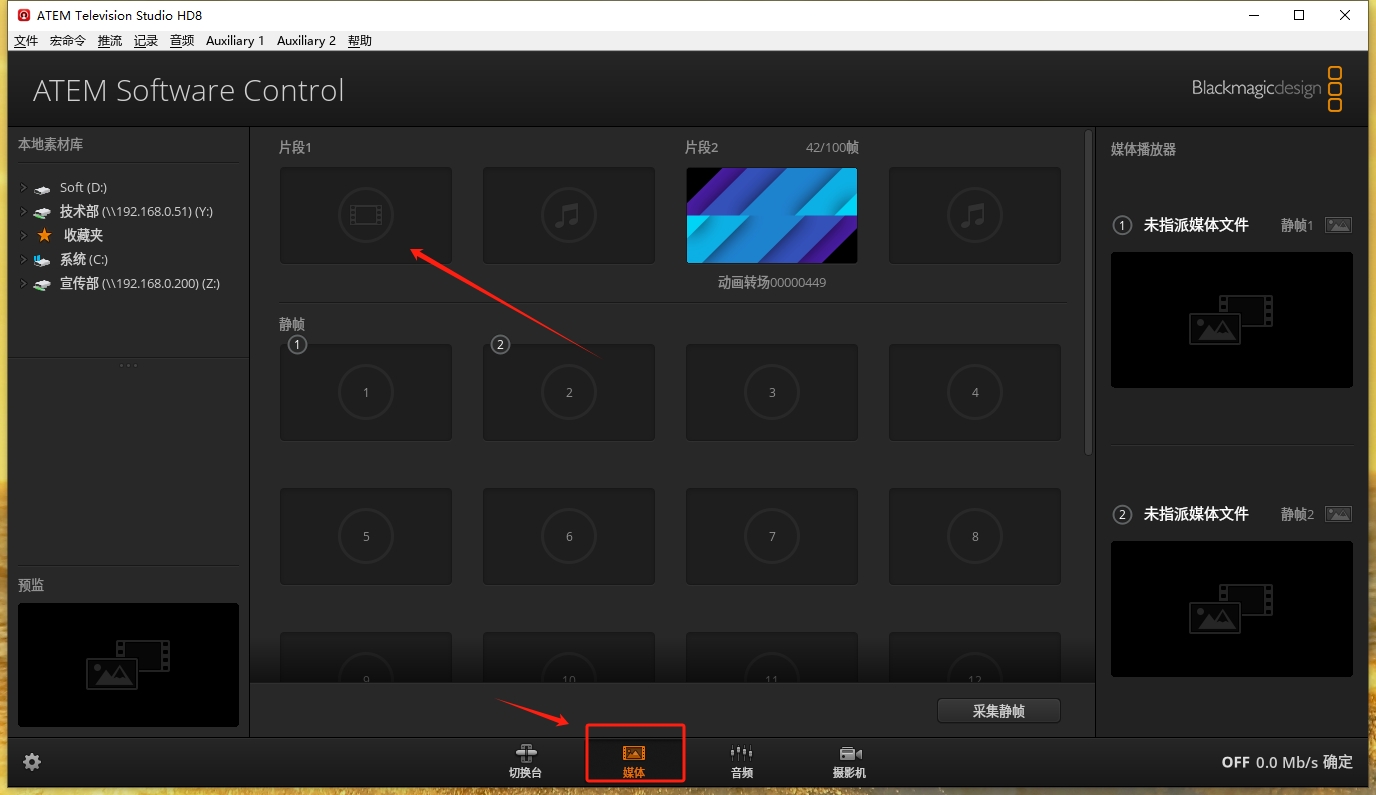Click the 媒体播放器 panel heading

point(1143,149)
